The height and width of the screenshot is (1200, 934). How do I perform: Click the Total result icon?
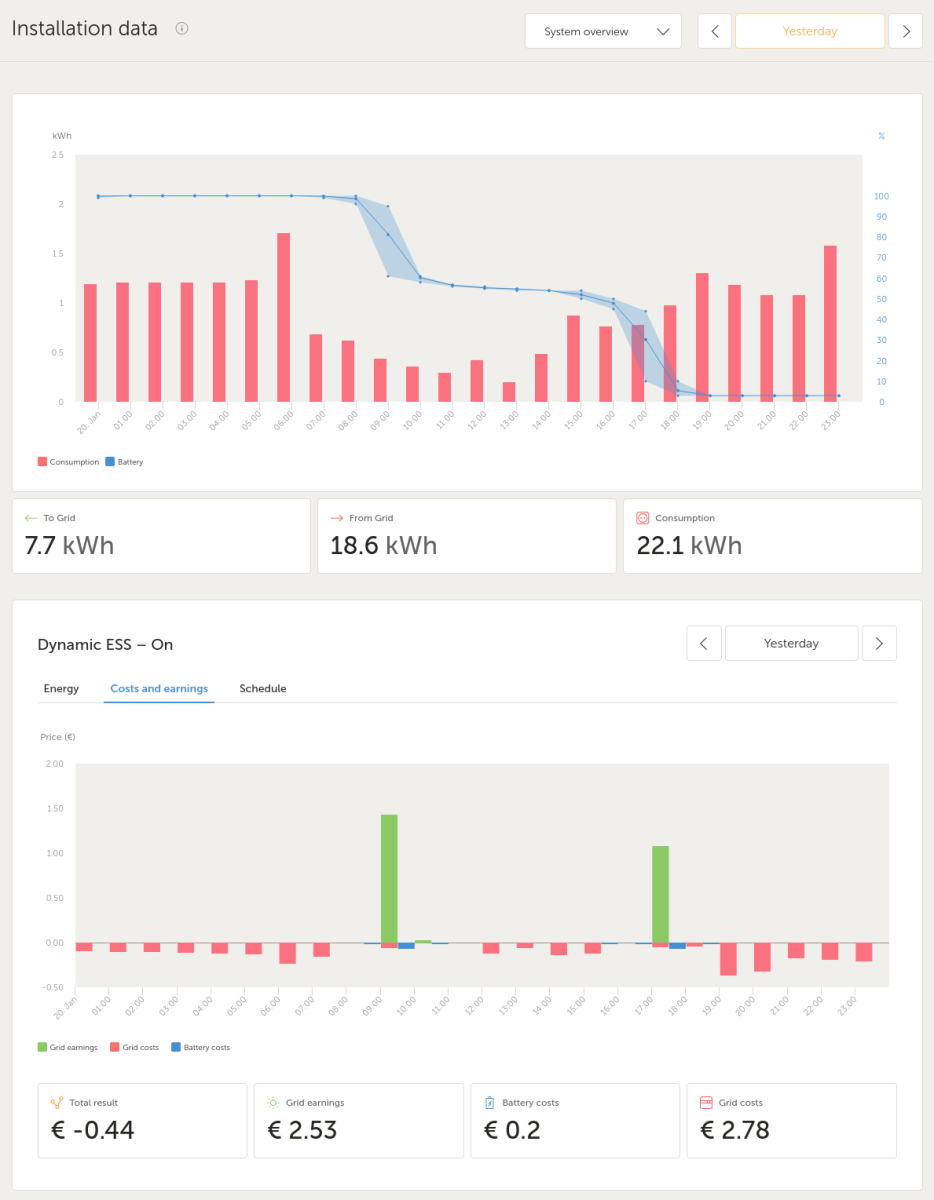tap(57, 1102)
